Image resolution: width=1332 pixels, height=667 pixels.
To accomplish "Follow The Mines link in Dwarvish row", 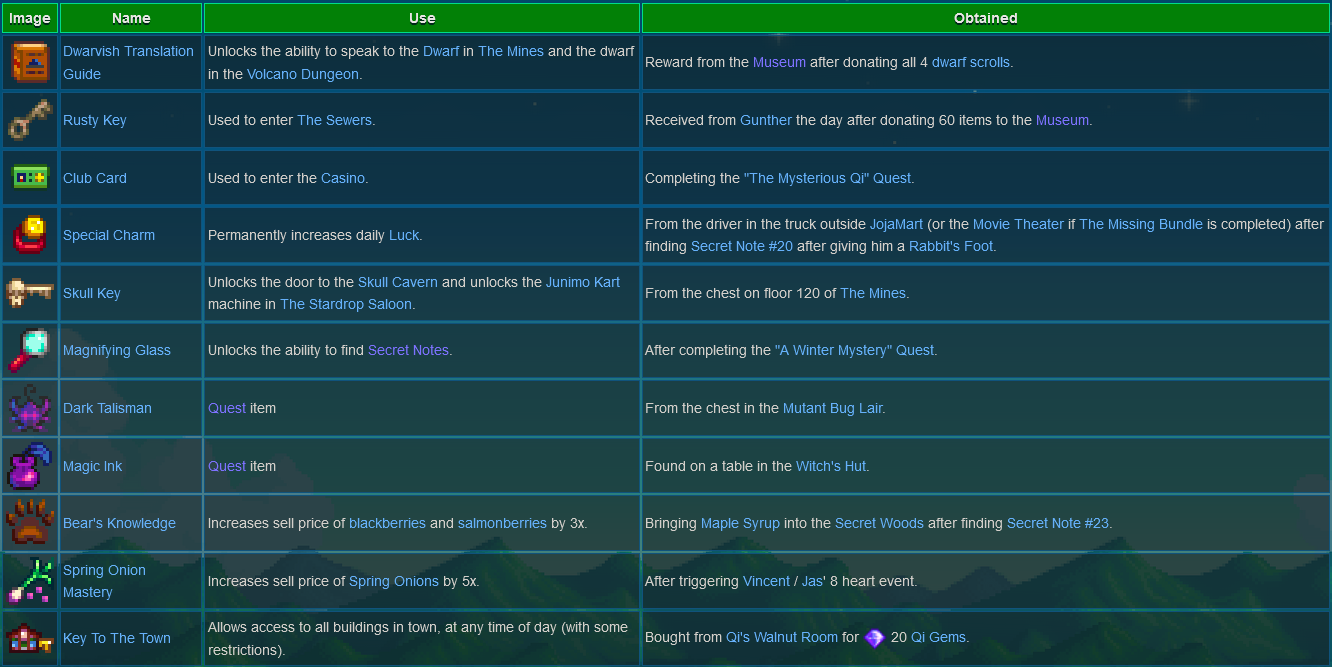I will click(511, 51).
